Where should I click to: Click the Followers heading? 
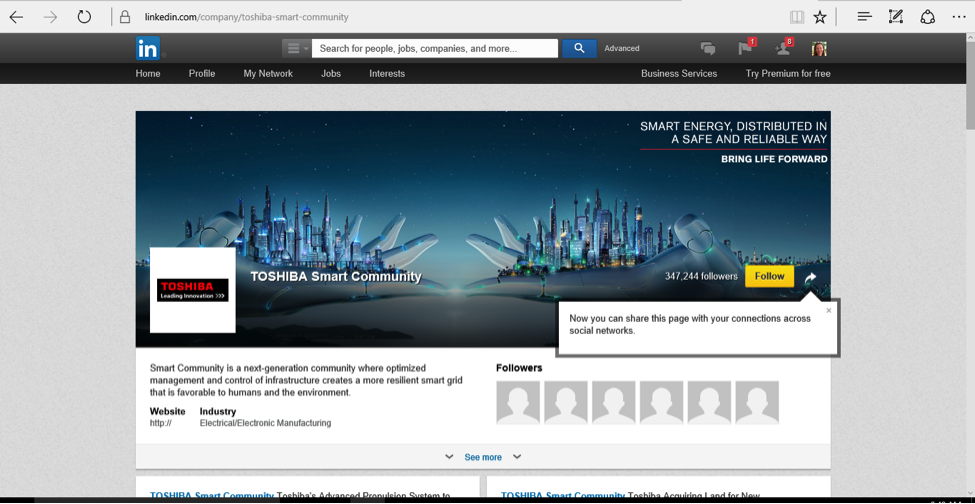(519, 368)
